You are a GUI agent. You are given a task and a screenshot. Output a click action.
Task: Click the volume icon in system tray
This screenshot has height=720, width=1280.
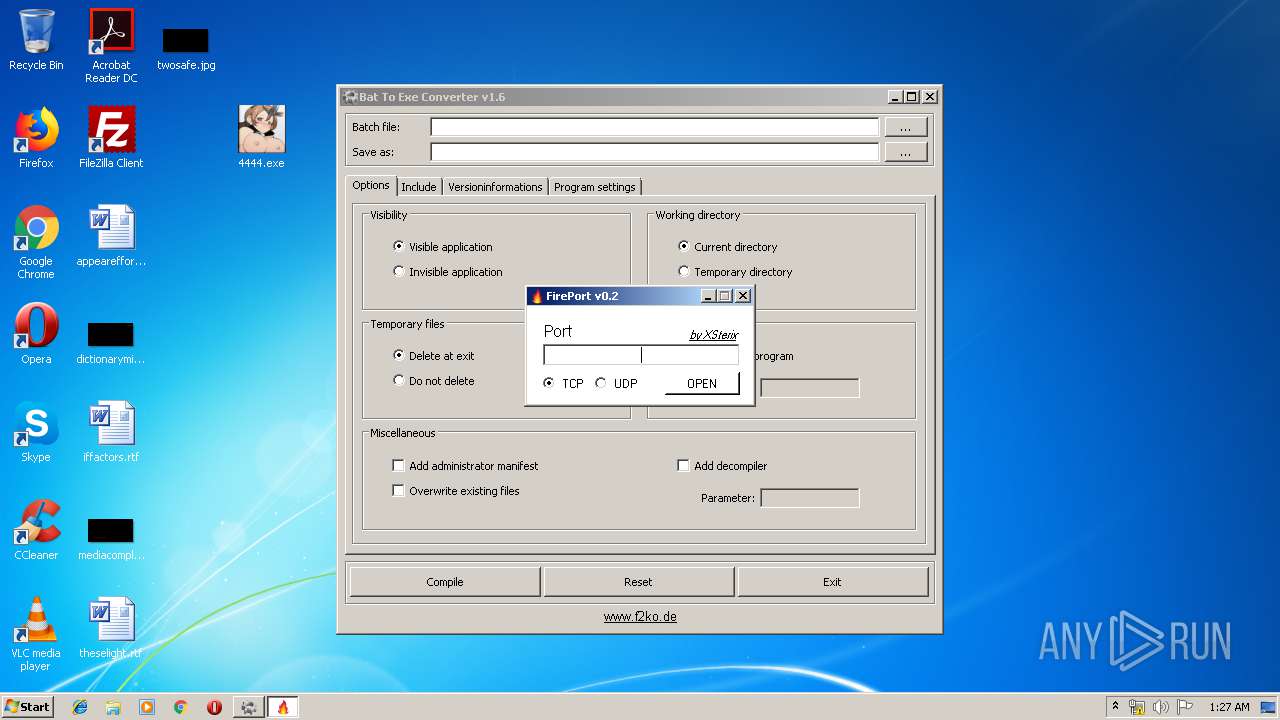[1161, 707]
